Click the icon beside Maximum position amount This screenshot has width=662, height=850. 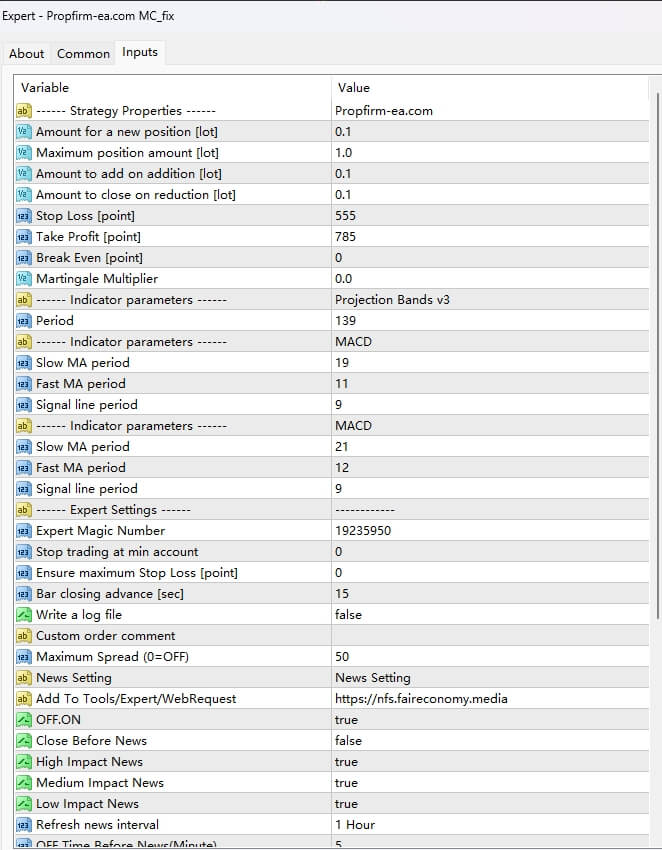coord(24,153)
